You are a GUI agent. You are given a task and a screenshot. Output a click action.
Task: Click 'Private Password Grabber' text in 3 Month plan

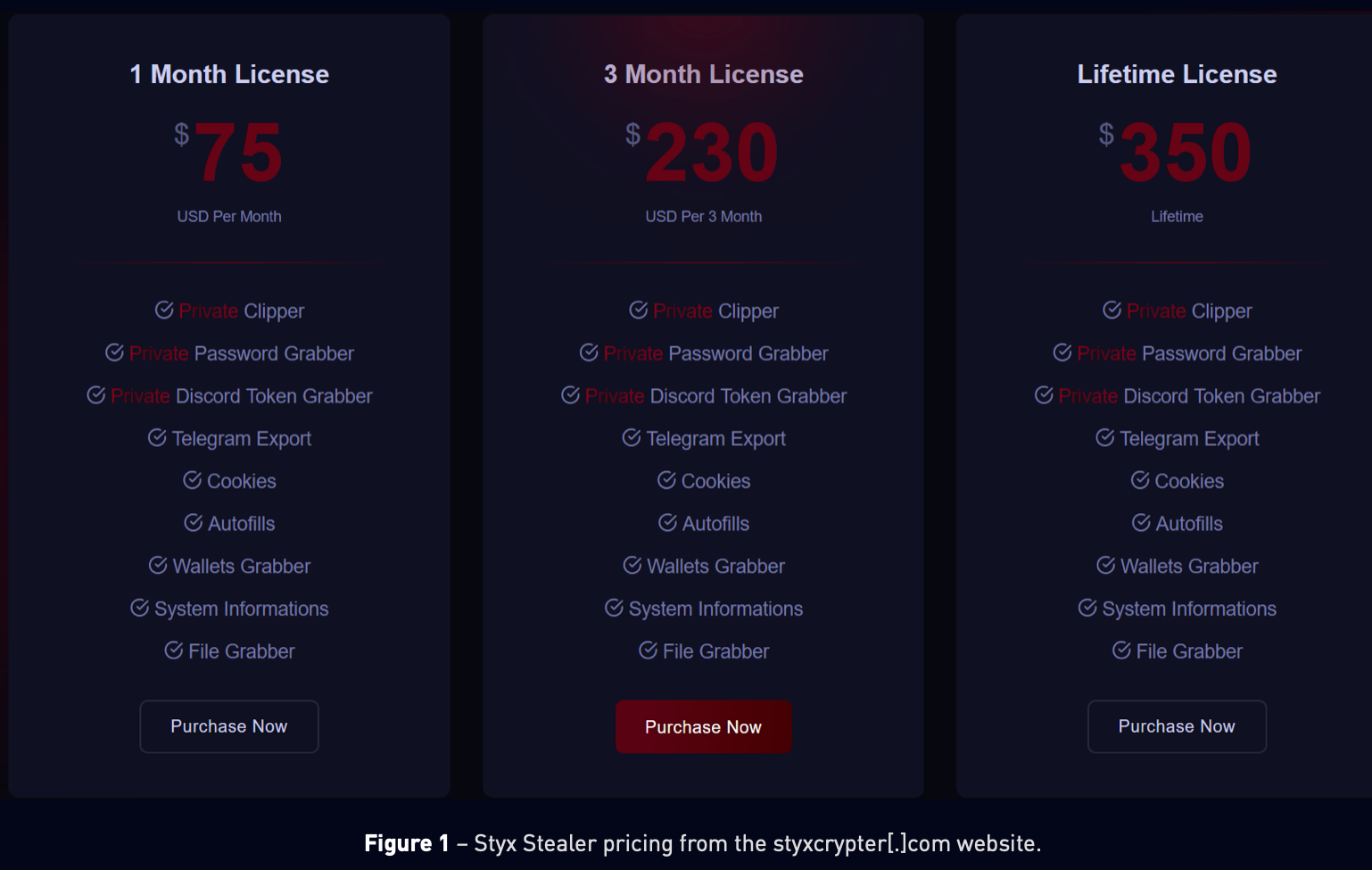(716, 353)
